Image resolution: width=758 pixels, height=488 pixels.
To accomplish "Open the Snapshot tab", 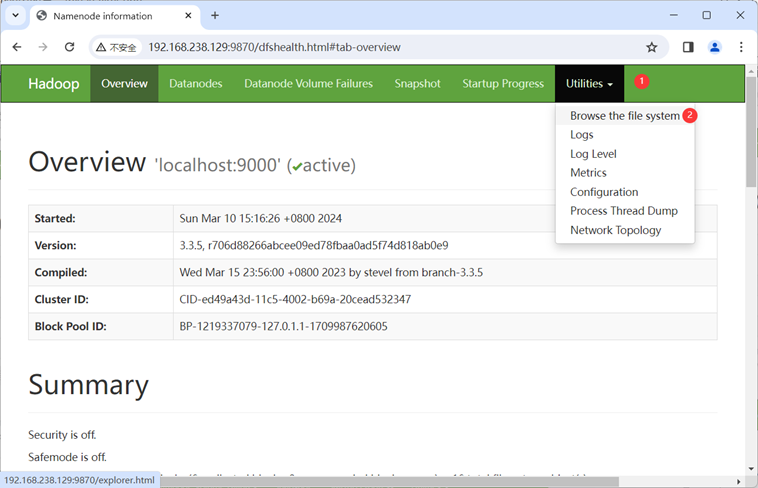I will click(x=417, y=84).
